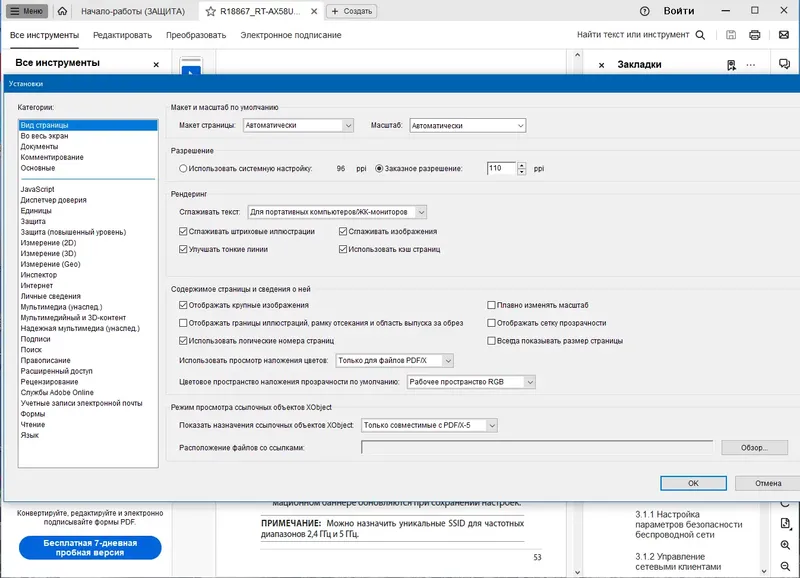Open Сглаживать текст dropdown
Screen dimensions: 800x578
click(337, 212)
